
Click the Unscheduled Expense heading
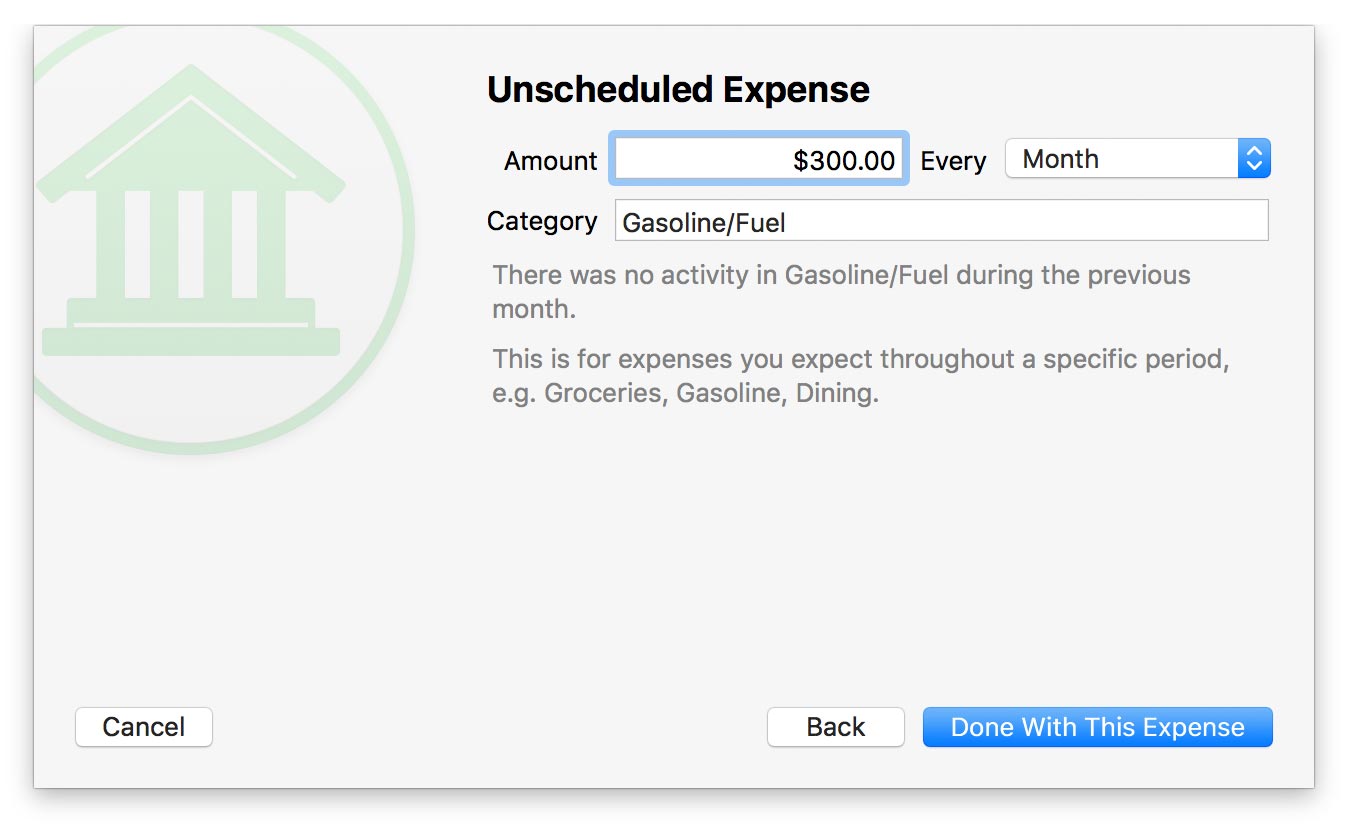(x=678, y=90)
